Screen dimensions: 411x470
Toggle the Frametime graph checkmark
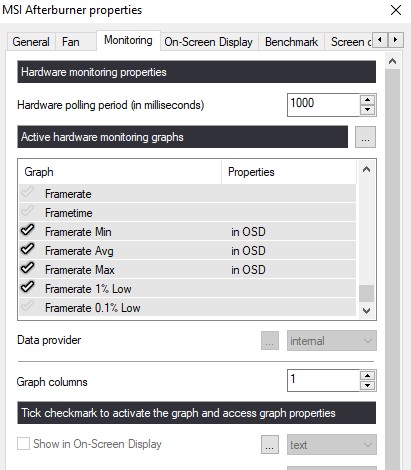coord(28,211)
